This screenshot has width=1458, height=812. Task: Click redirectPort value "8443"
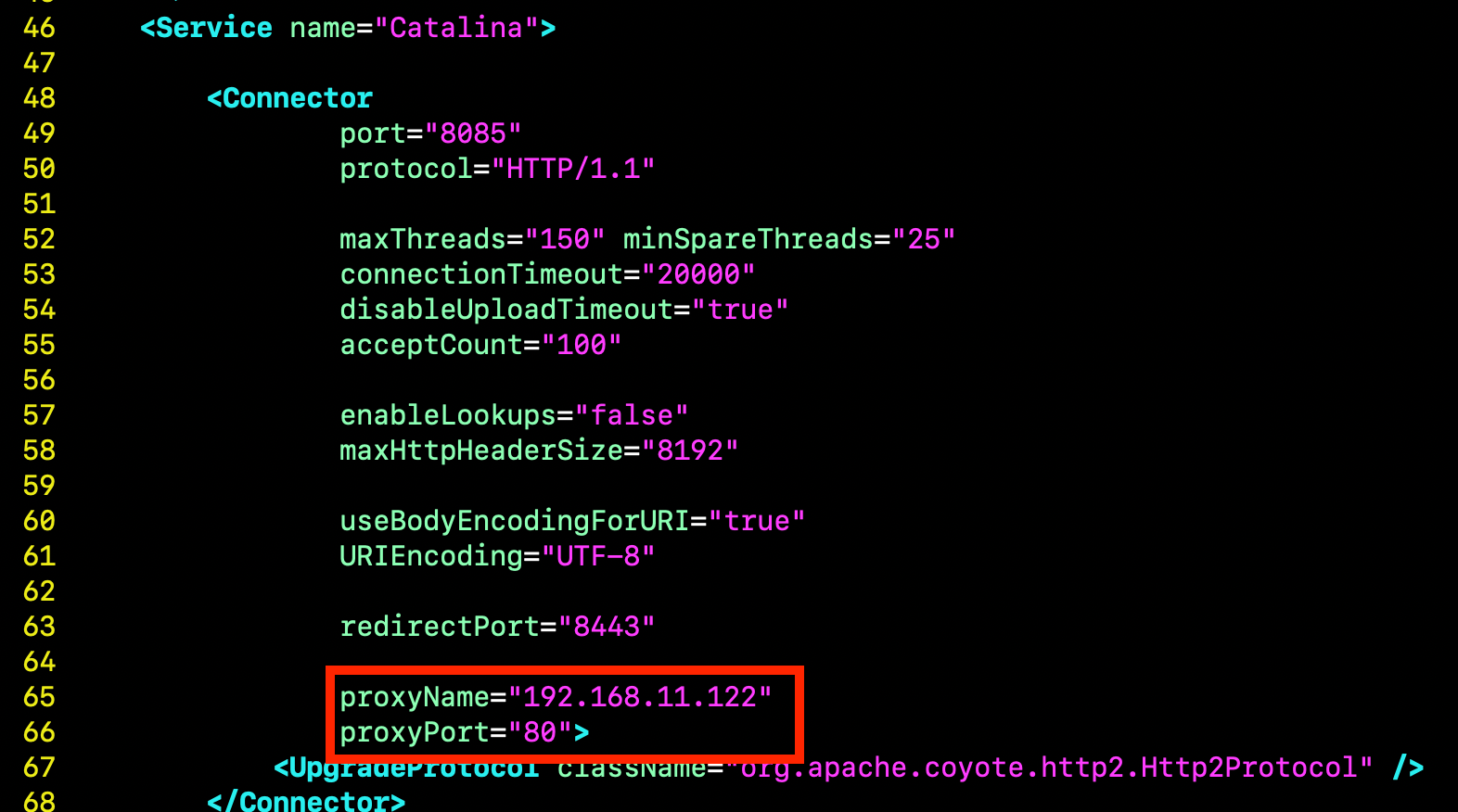point(607,627)
